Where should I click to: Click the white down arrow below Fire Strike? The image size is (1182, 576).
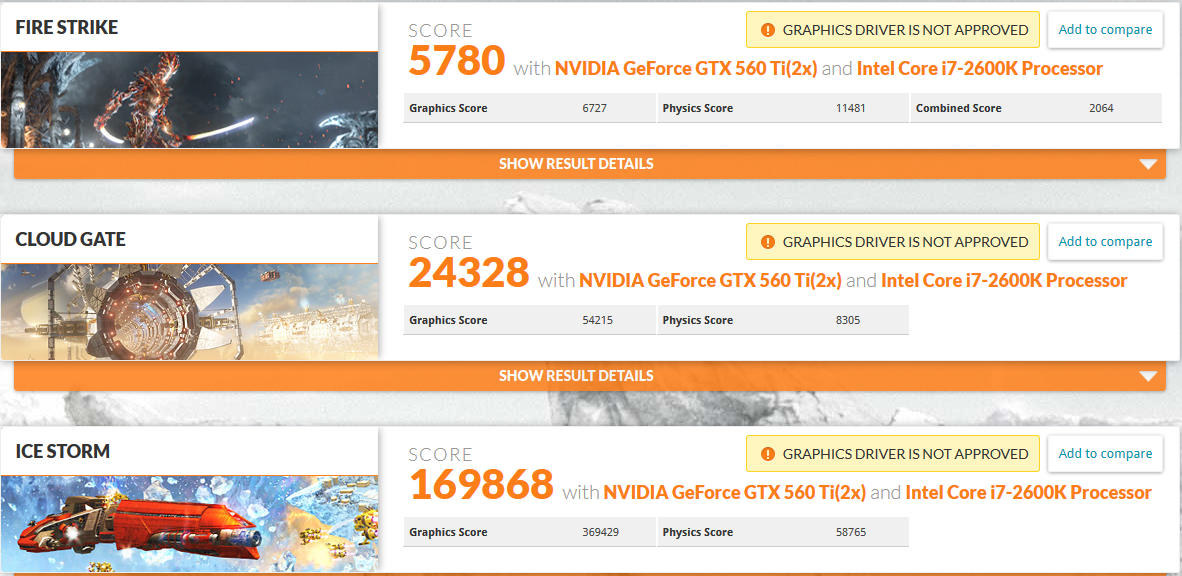coord(1147,165)
